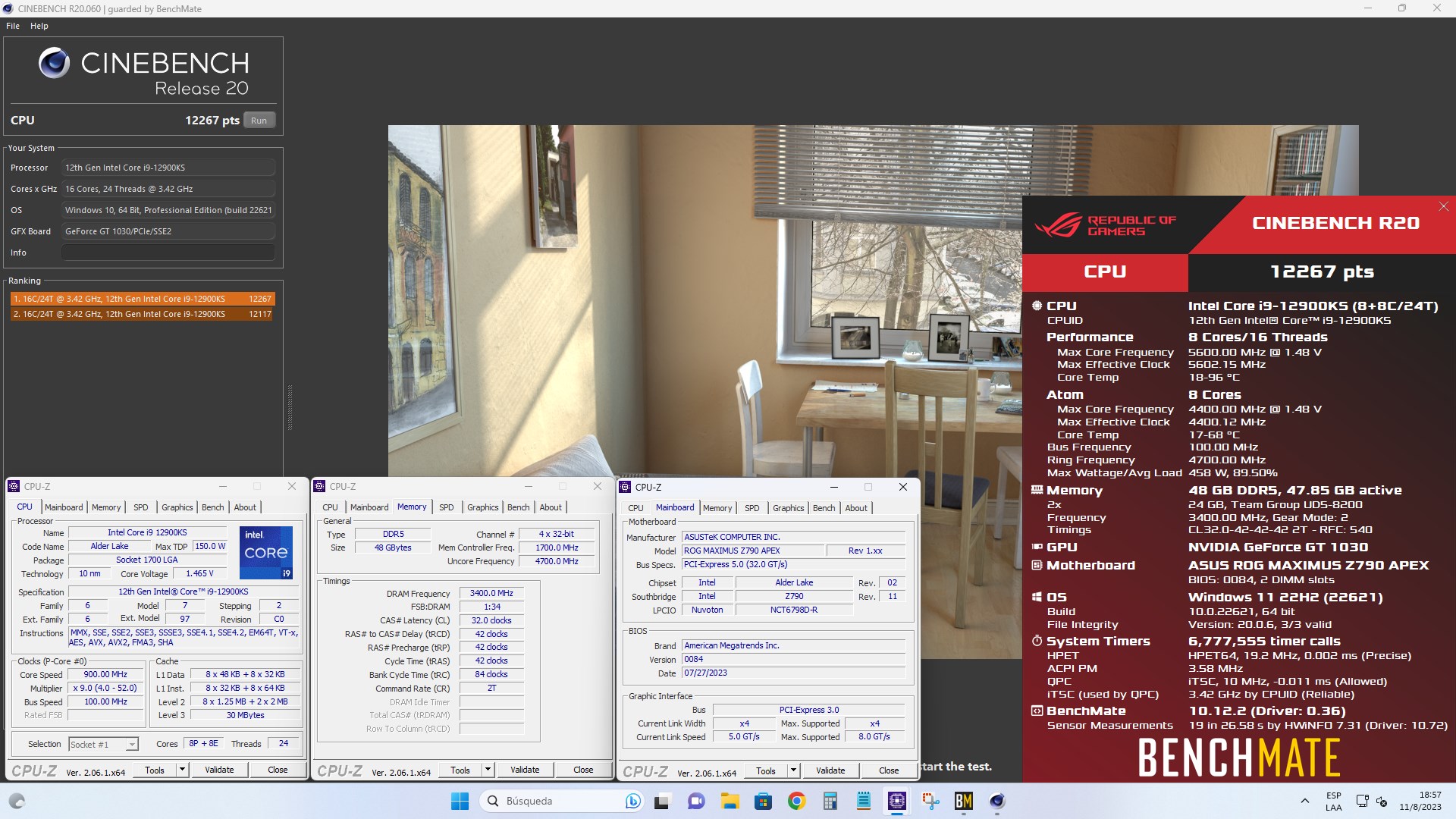The height and width of the screenshot is (819, 1456).
Task: Open File Explorer from the taskbar
Action: (x=730, y=801)
